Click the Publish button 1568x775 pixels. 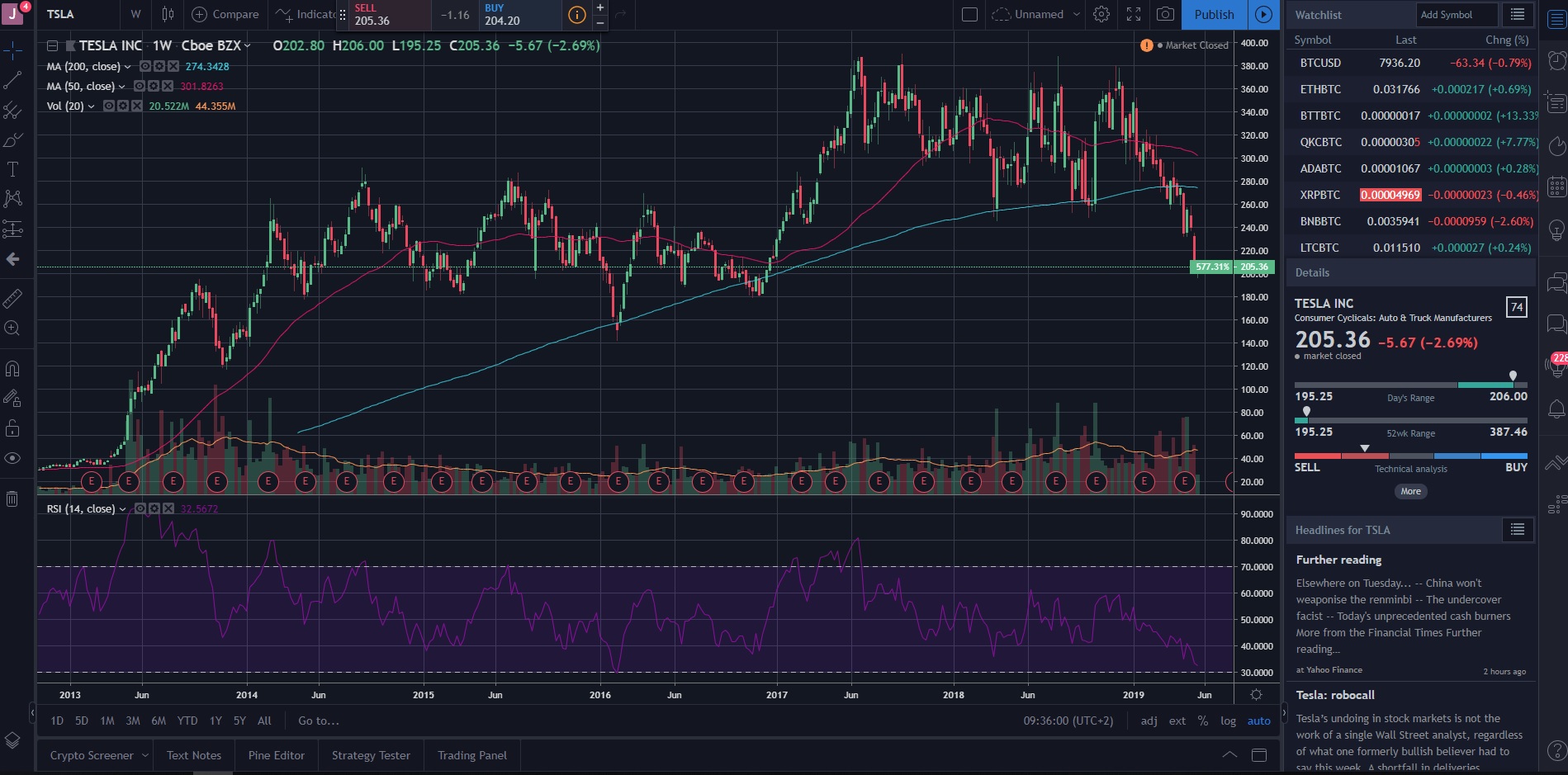click(x=1214, y=14)
